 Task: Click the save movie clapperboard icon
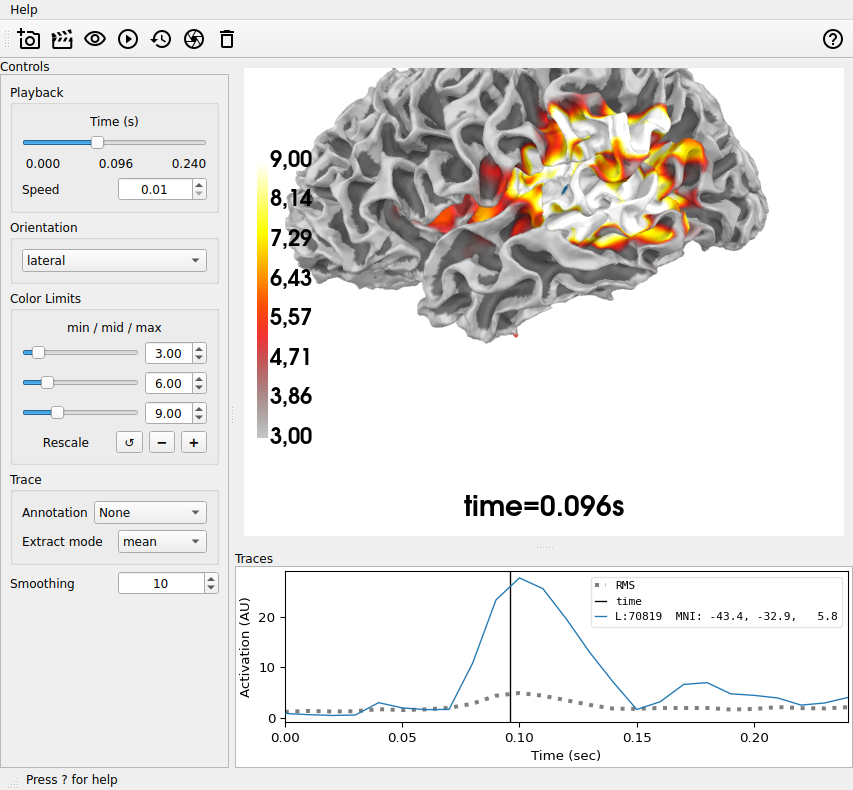62,39
